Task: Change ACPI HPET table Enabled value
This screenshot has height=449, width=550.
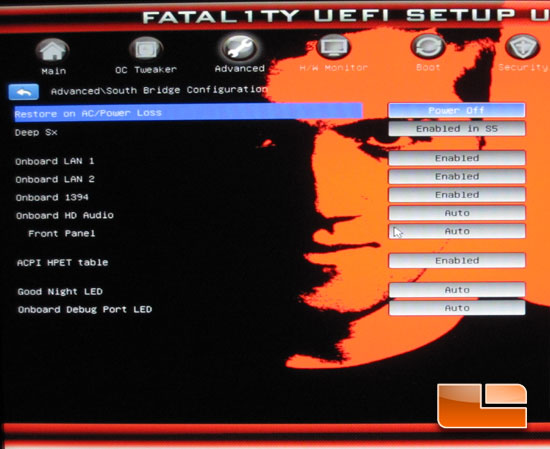Action: (x=457, y=261)
